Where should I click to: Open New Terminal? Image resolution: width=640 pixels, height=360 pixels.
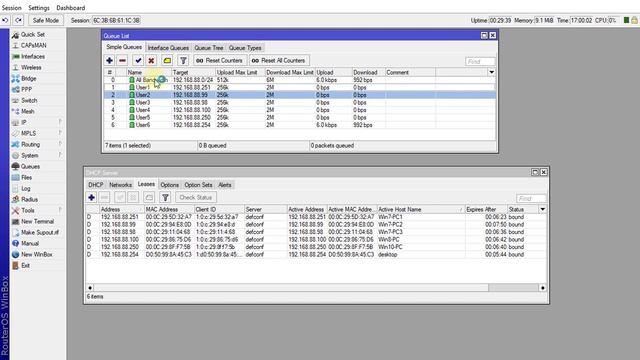(x=37, y=222)
